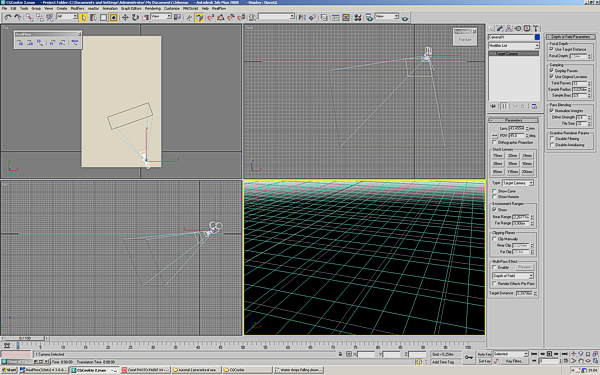Open the Modifier List dropdown
This screenshot has width=600, height=375.
(514, 46)
